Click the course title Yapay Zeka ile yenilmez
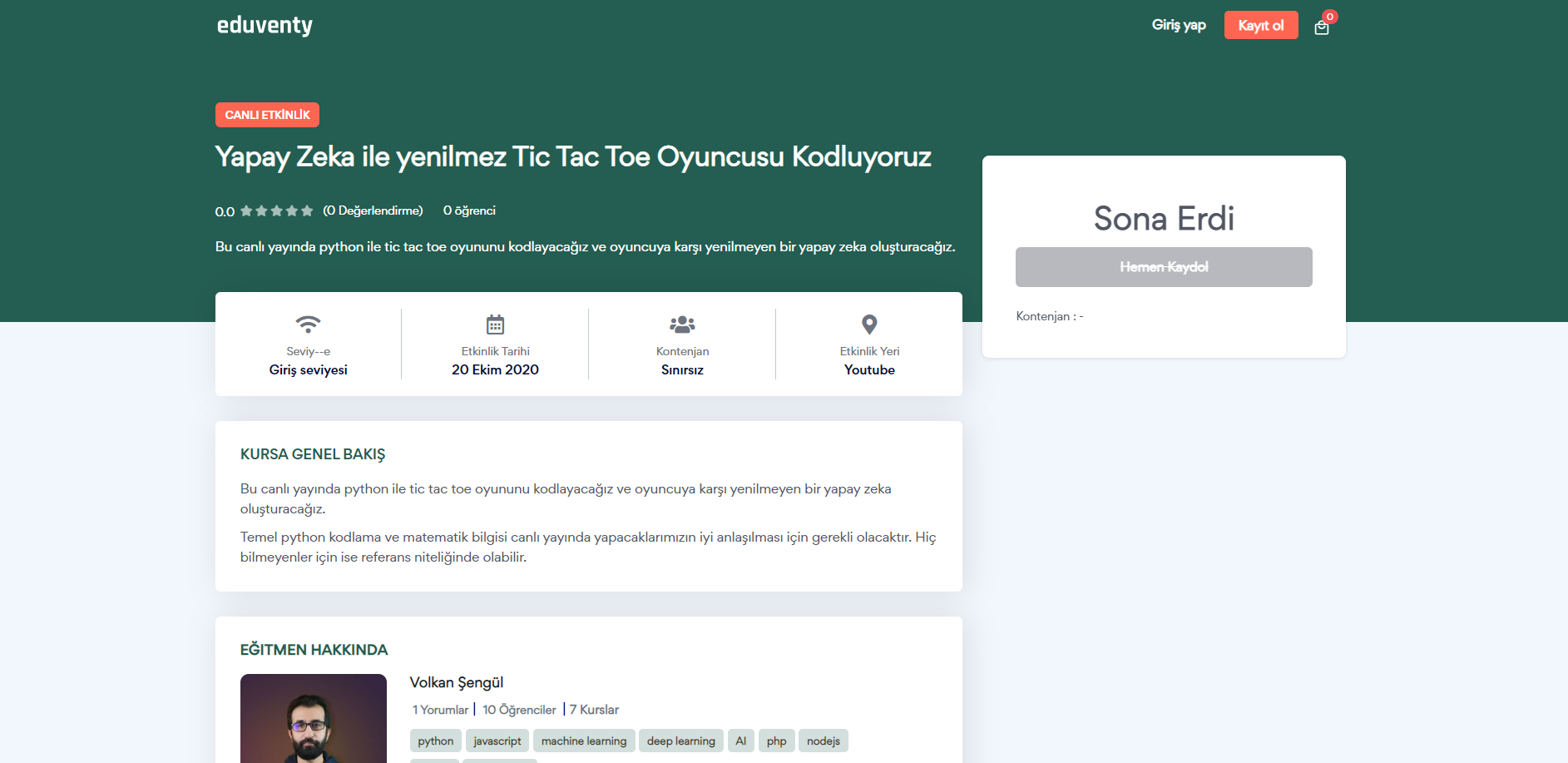The image size is (1568, 763). pos(573,157)
